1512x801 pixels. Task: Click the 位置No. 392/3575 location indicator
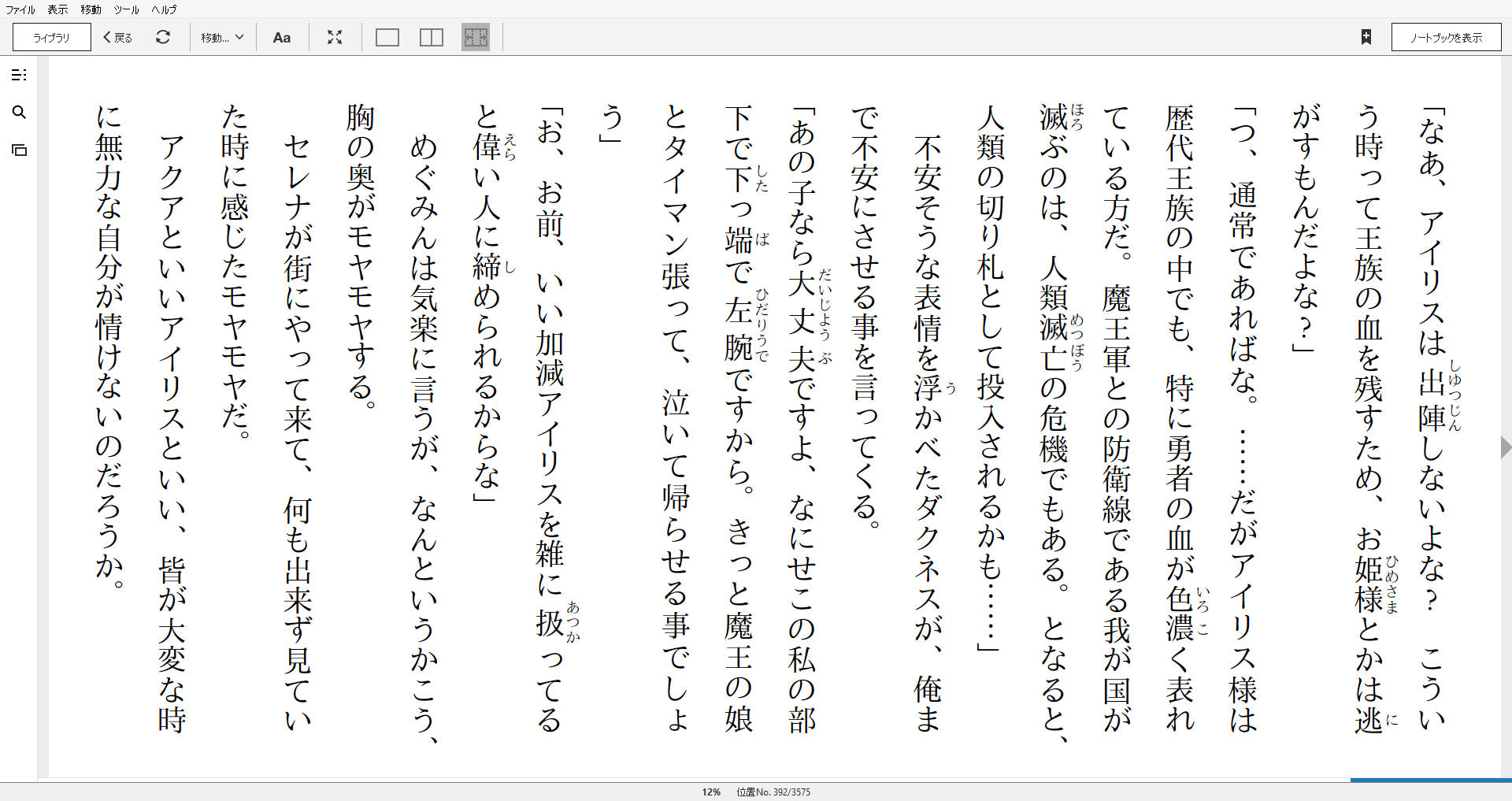pos(773,792)
